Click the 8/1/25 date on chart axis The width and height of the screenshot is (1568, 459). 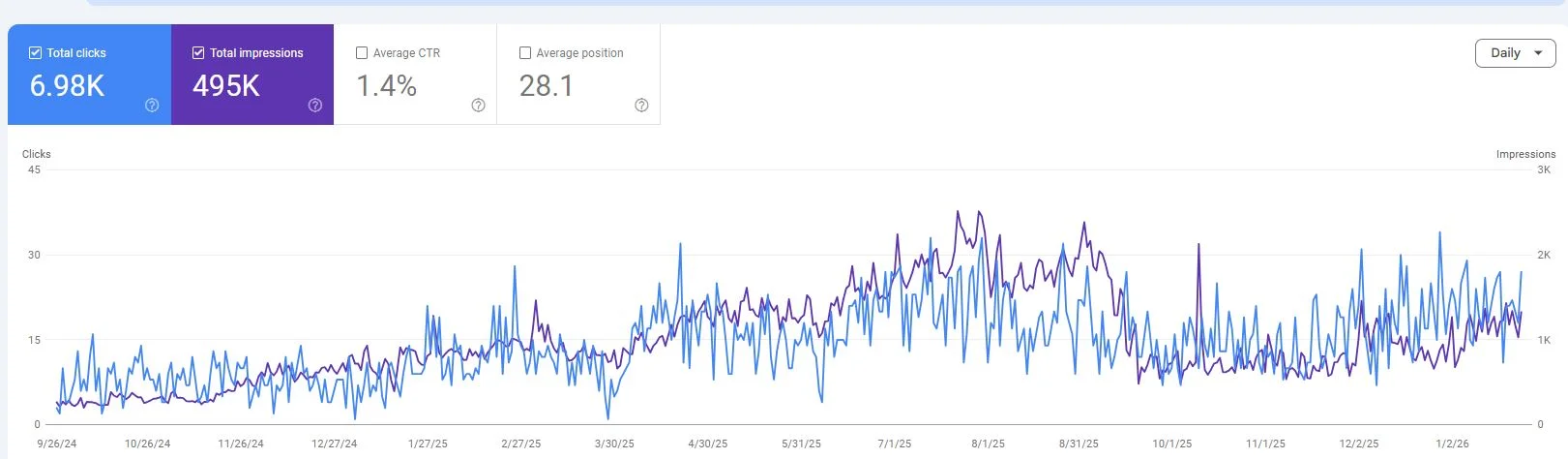[x=988, y=444]
